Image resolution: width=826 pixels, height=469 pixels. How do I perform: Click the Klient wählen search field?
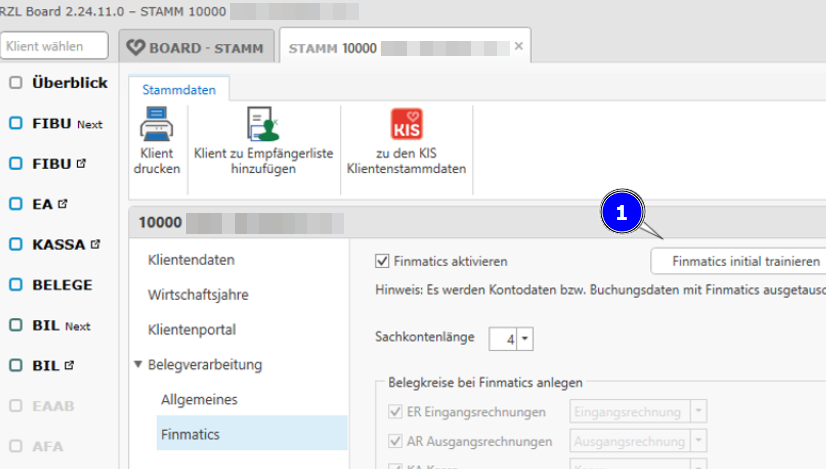pos(55,46)
